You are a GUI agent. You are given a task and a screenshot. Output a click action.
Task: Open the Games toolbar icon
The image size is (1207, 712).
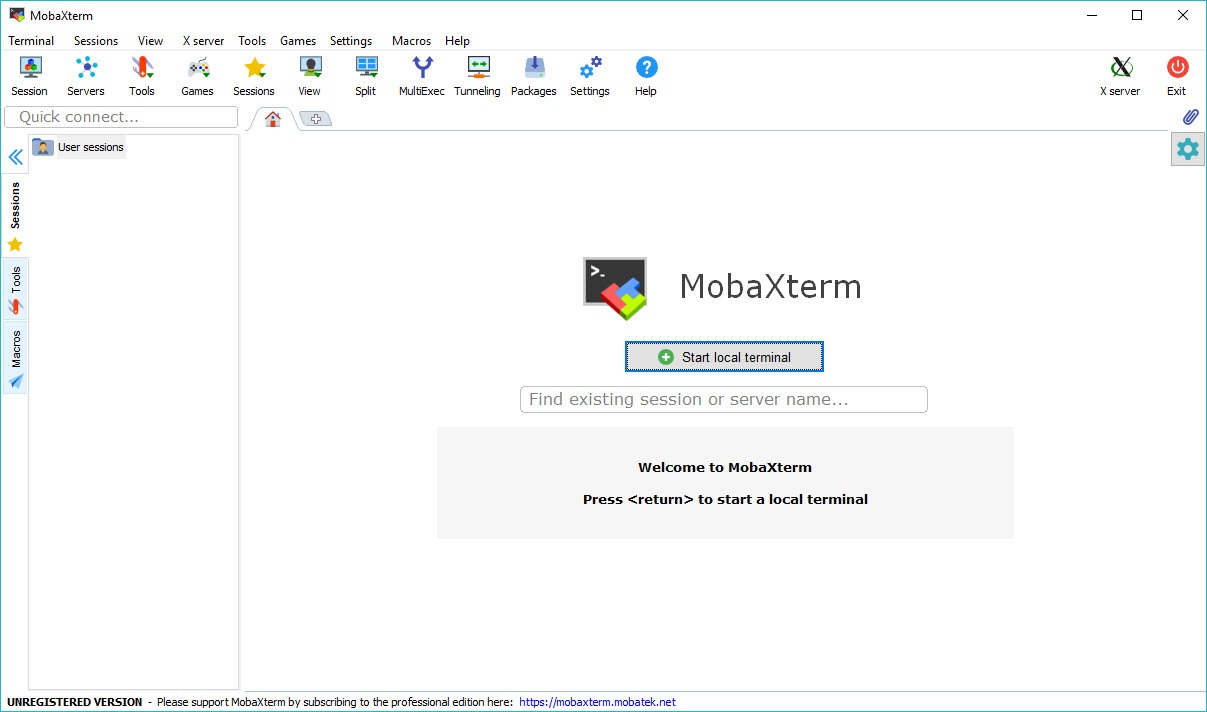pyautogui.click(x=198, y=76)
